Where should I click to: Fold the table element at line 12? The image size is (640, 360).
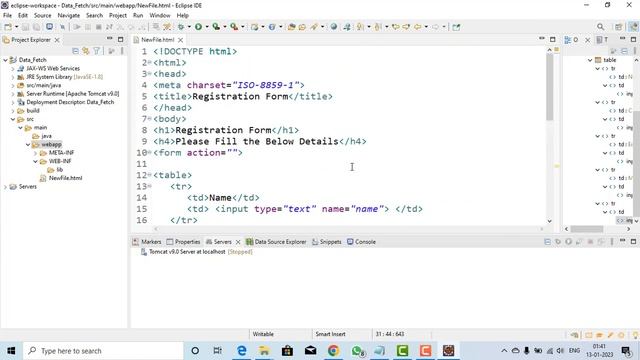coord(150,175)
